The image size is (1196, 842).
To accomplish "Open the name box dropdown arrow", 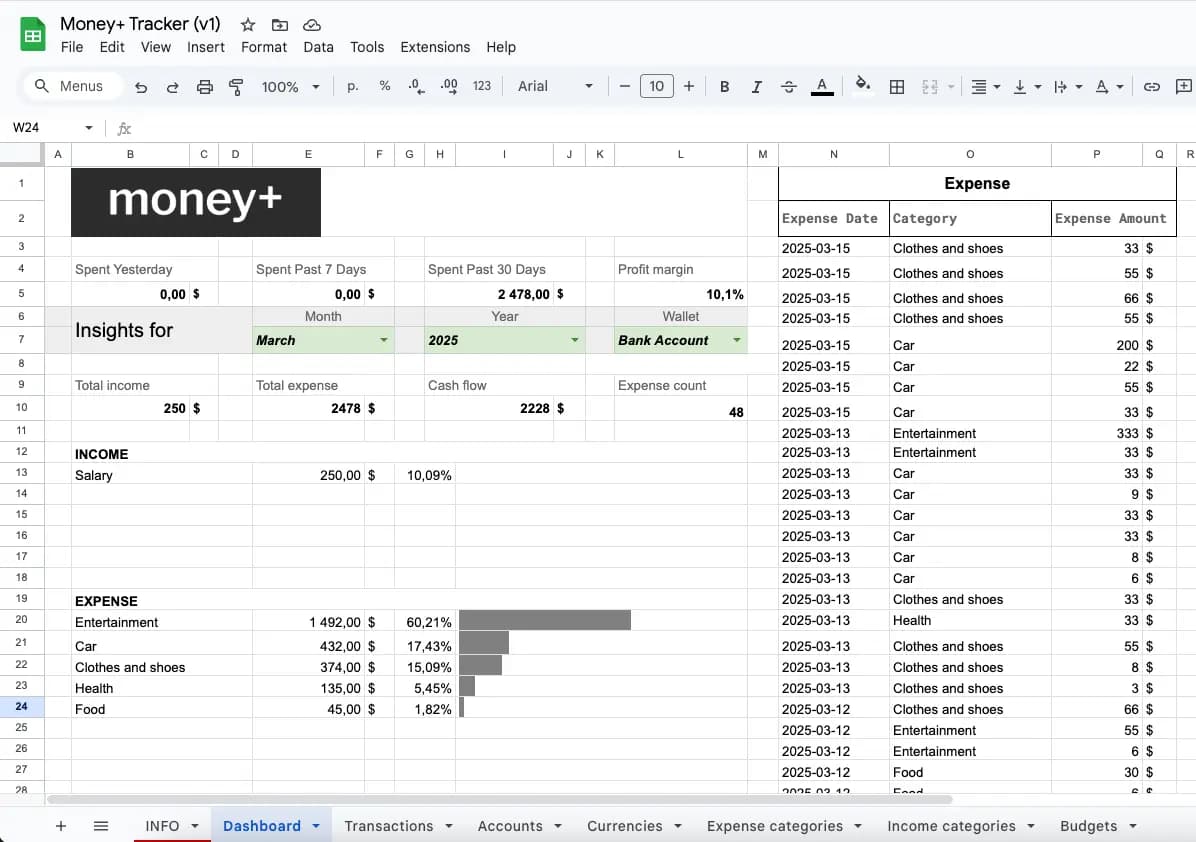I will [x=88, y=127].
